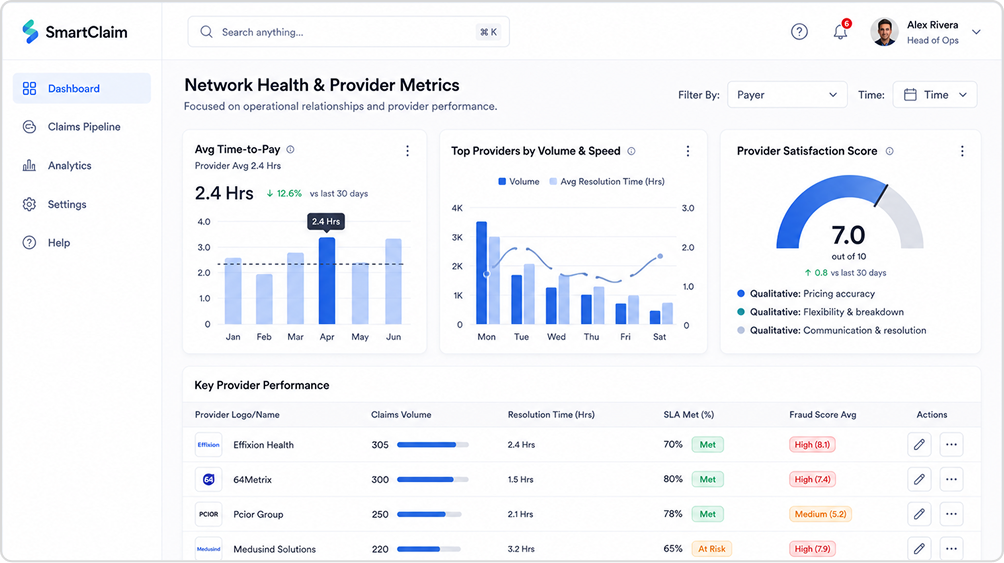
Task: Click the Medusind Solutions provider name
Action: point(274,549)
